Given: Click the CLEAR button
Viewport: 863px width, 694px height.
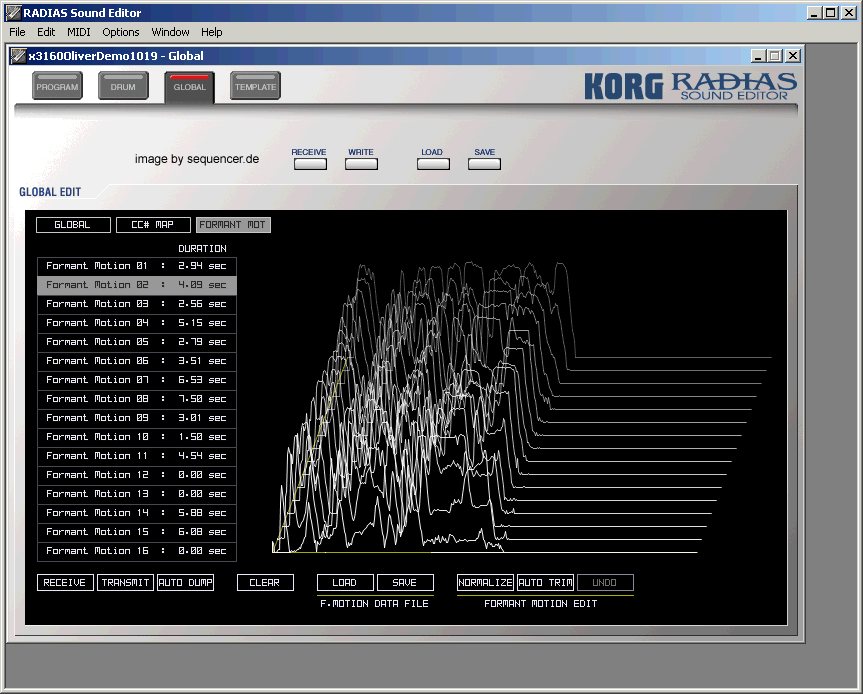Looking at the screenshot, I should (265, 582).
